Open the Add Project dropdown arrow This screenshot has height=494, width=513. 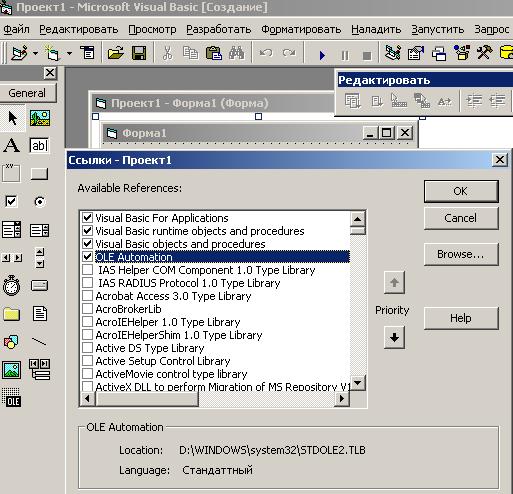[x=35, y=53]
